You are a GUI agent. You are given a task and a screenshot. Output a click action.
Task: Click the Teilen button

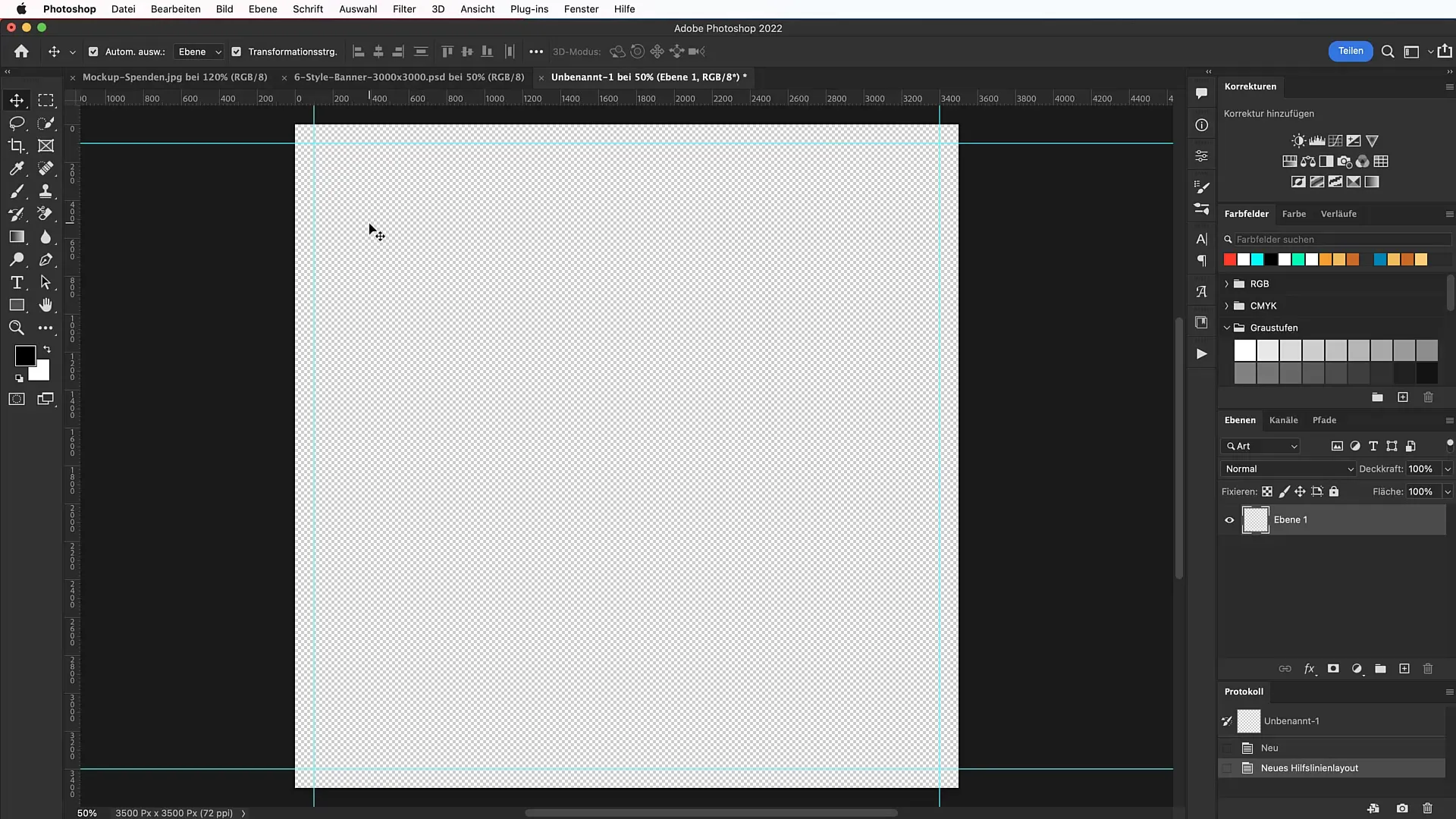[x=1350, y=51]
